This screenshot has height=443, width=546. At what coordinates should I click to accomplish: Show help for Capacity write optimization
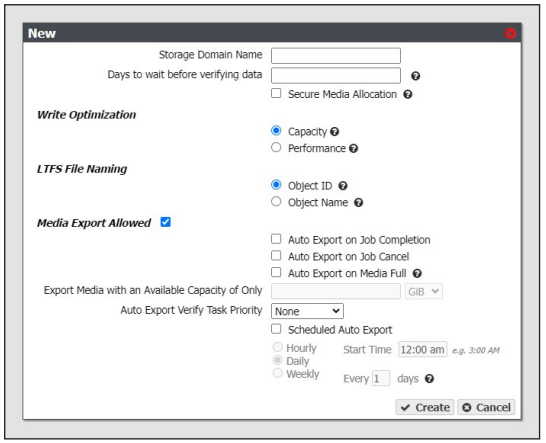coord(335,132)
